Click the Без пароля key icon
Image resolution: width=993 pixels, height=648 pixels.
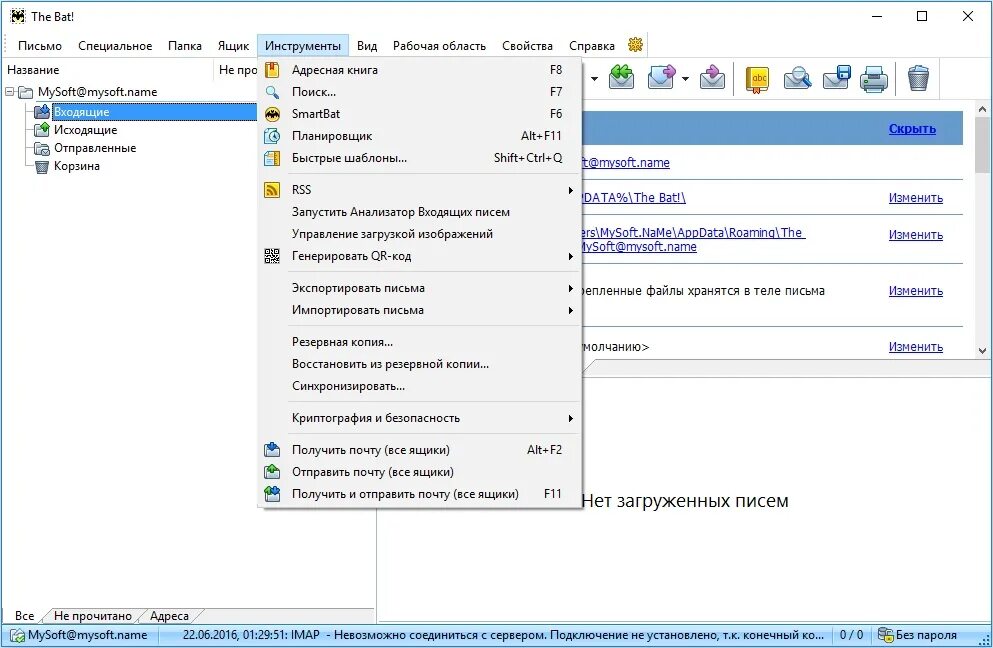pyautogui.click(x=885, y=634)
